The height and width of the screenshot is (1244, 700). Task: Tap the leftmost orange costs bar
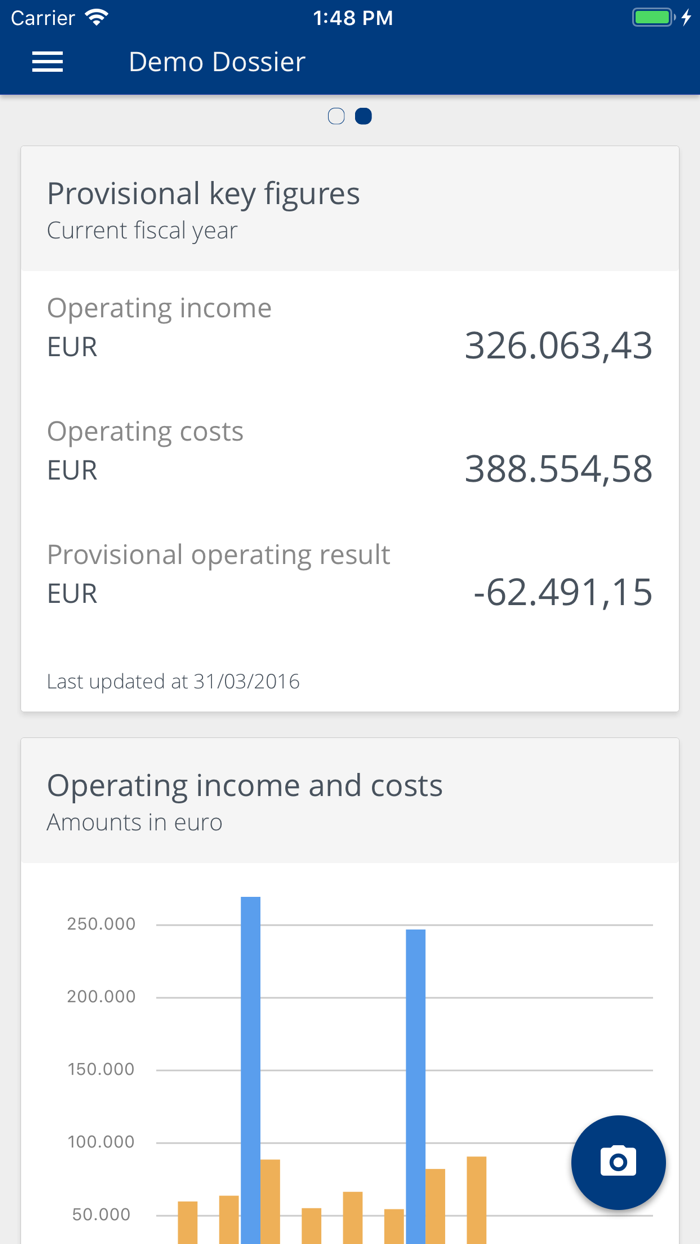(188, 1221)
